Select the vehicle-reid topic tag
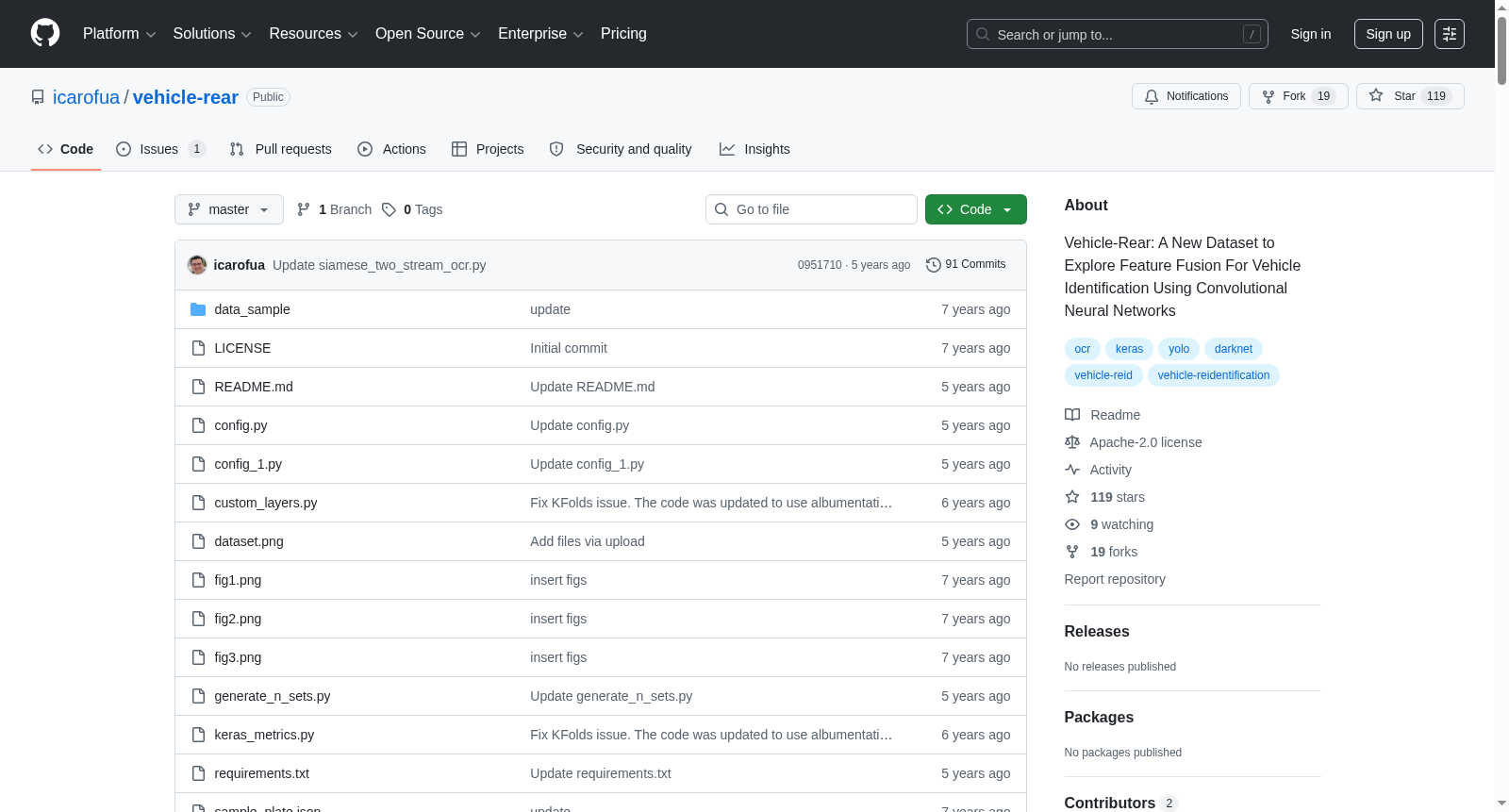Image resolution: width=1509 pixels, height=812 pixels. coord(1103,375)
